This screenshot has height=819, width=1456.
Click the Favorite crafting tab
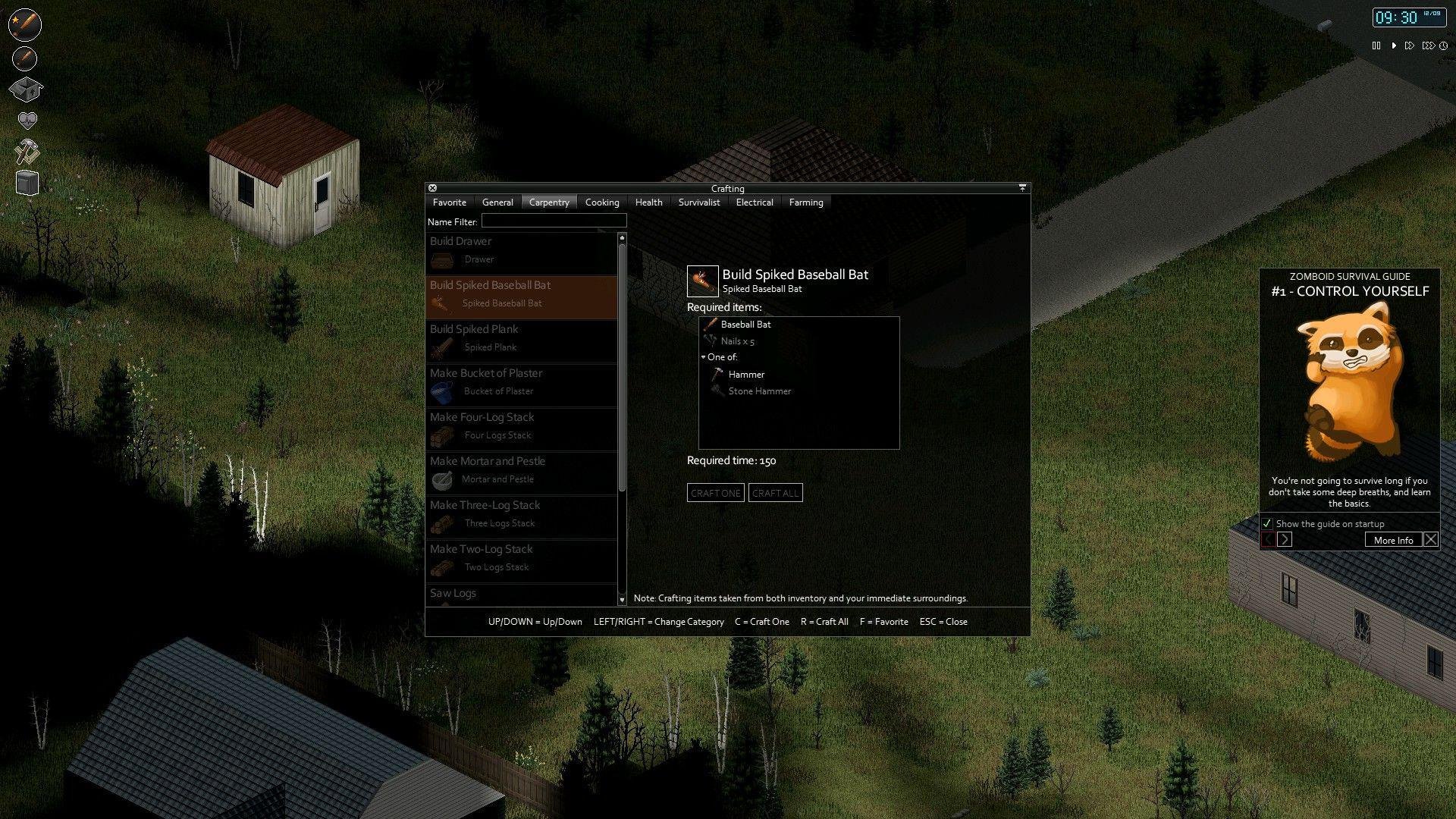click(448, 202)
